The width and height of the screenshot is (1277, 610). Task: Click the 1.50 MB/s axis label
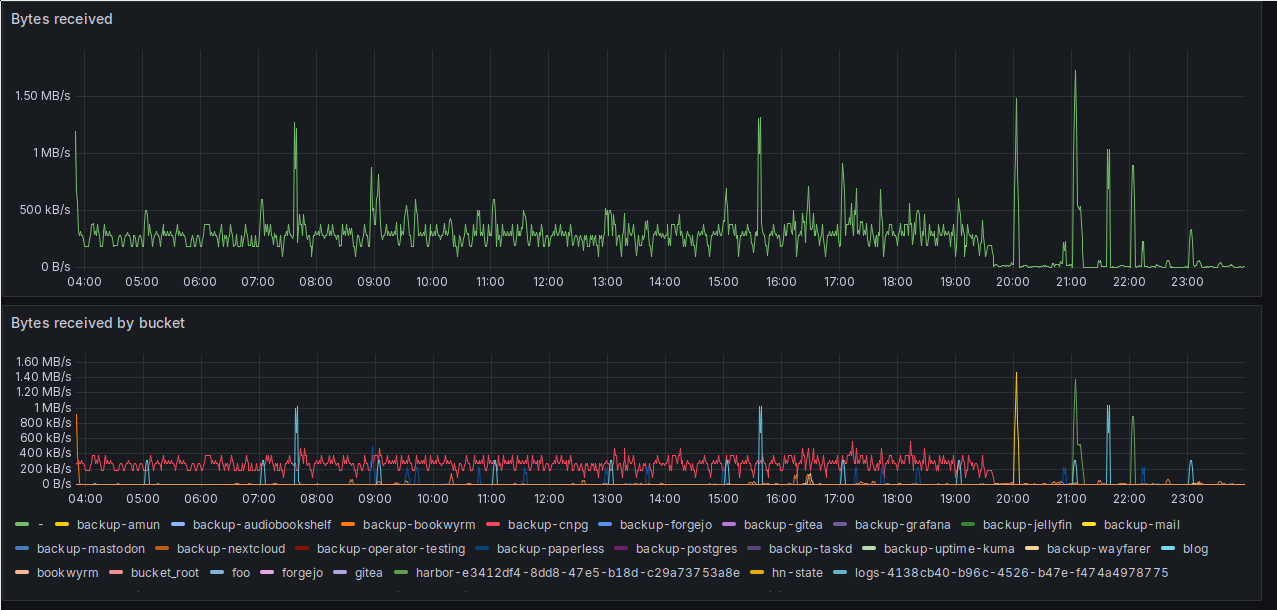[x=42, y=97]
